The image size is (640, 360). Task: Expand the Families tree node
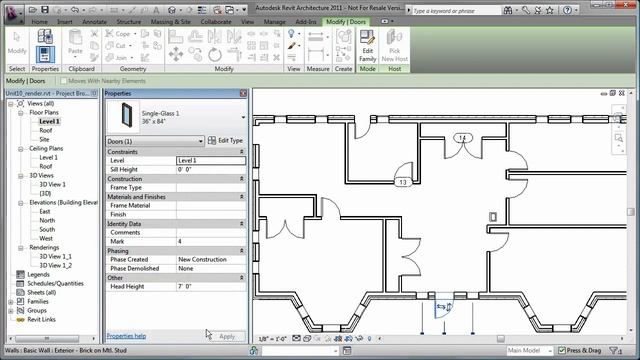coord(11,302)
